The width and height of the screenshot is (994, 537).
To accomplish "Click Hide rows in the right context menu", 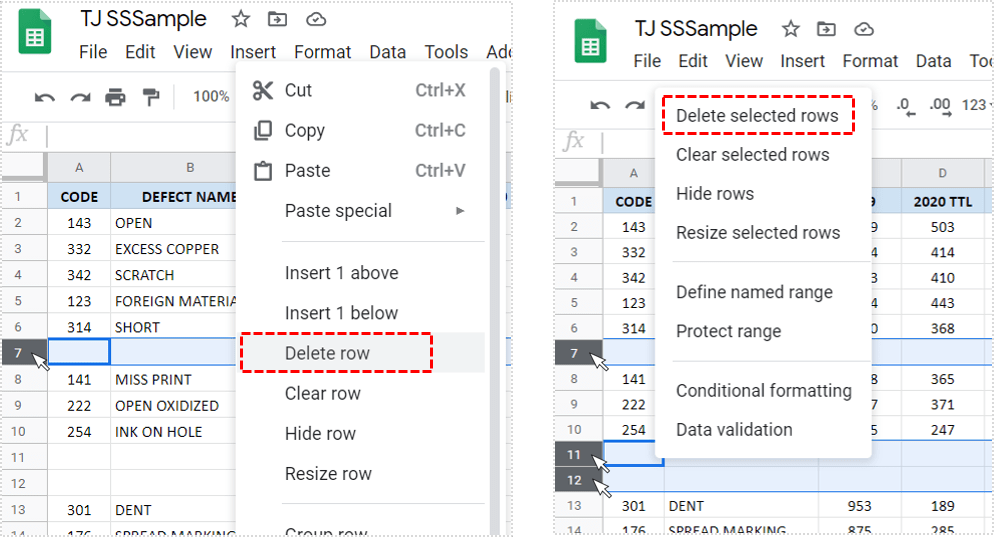I will tap(715, 194).
